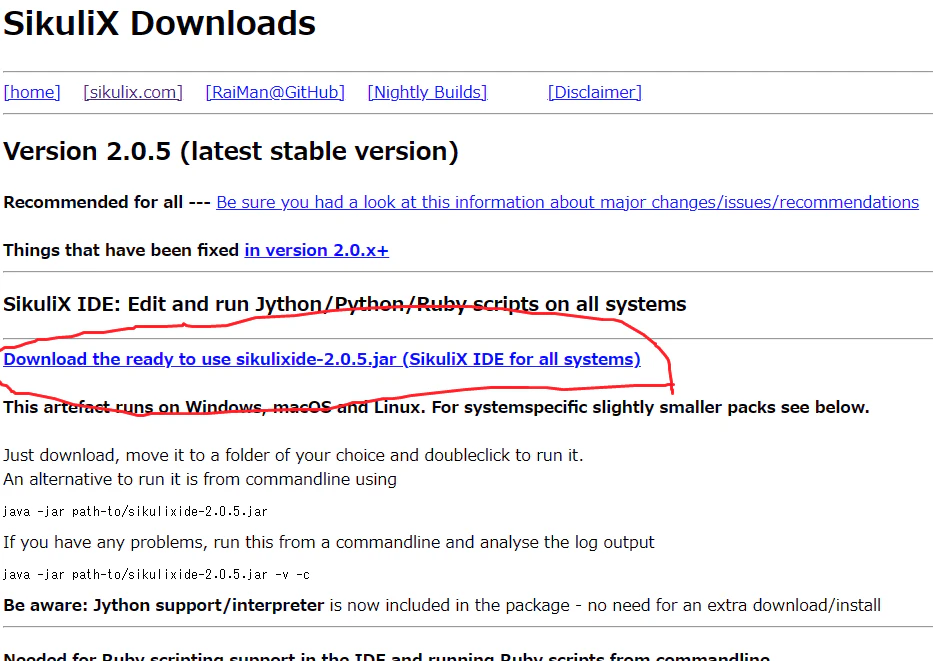Select the 'Version 2.0.5 (latest stable version)' heading

[231, 151]
